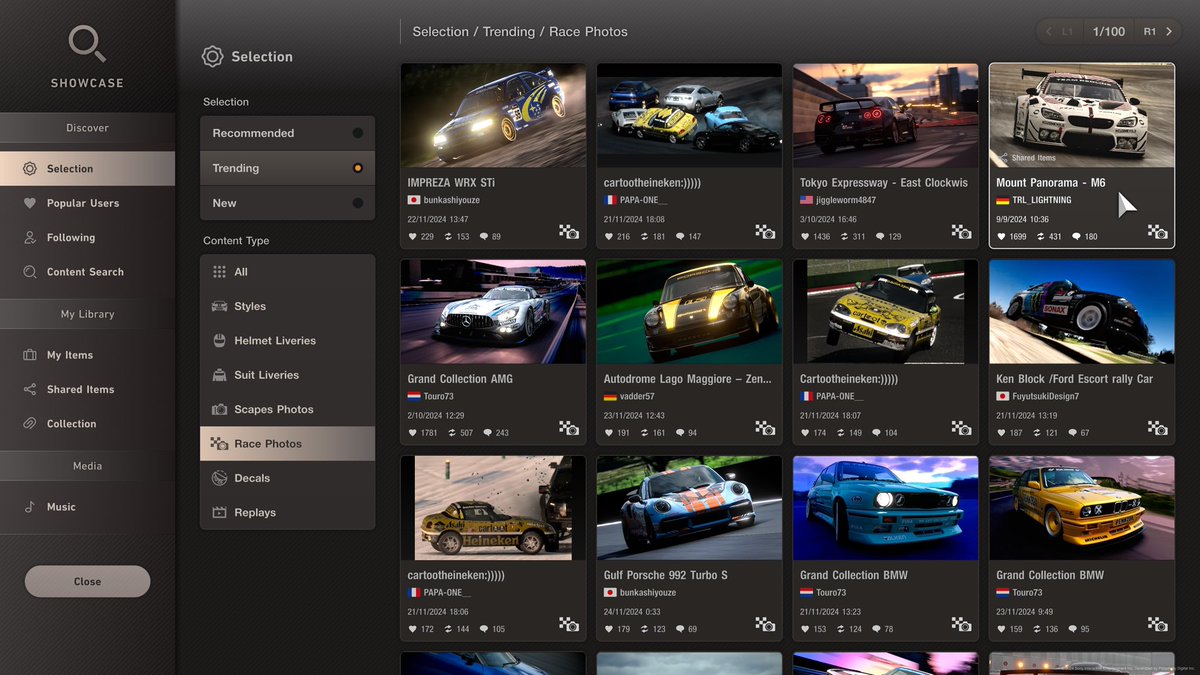Open Music under Media

click(x=87, y=507)
